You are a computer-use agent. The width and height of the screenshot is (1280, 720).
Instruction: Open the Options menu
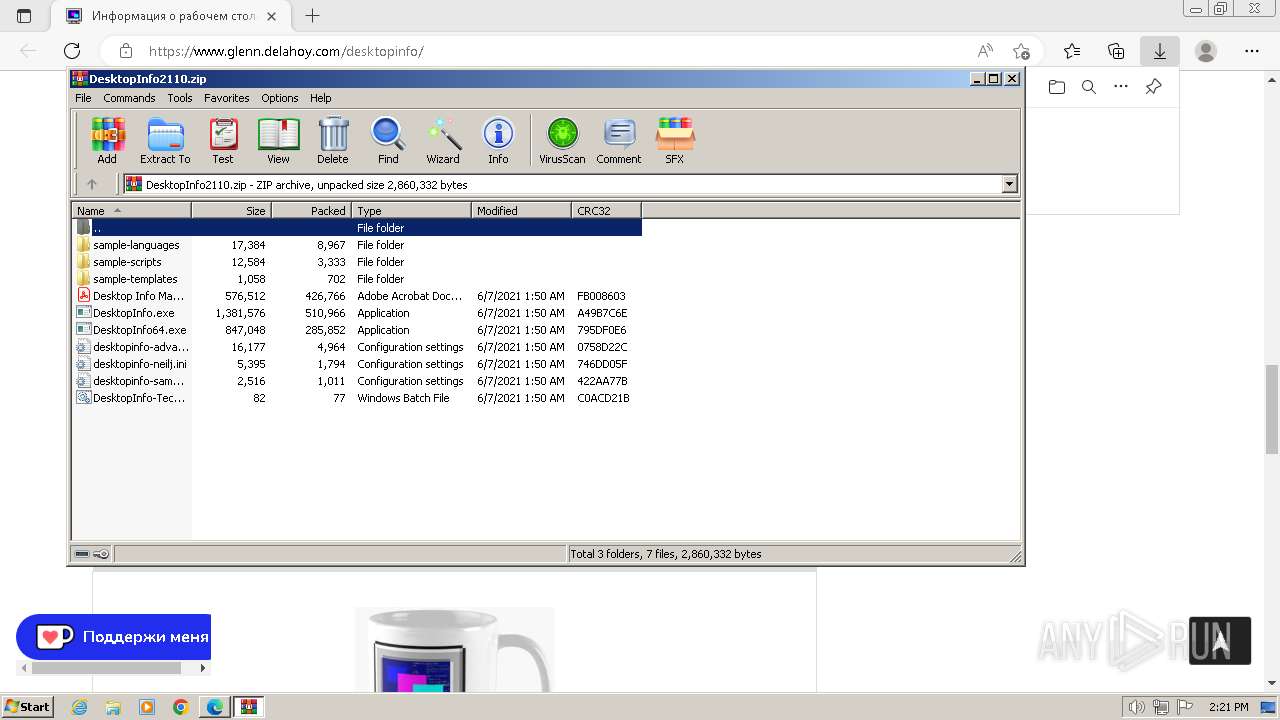(280, 98)
